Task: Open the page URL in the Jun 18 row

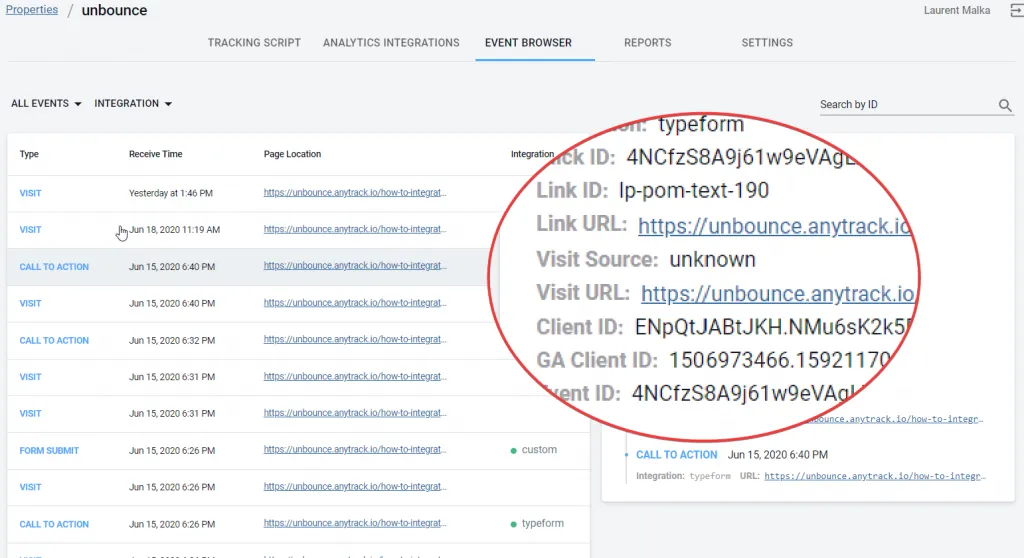Action: point(355,229)
